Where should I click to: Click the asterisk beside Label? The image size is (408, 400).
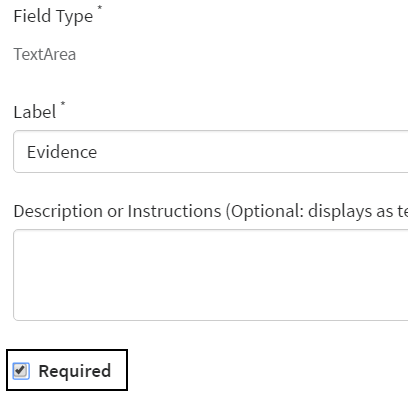(63, 104)
